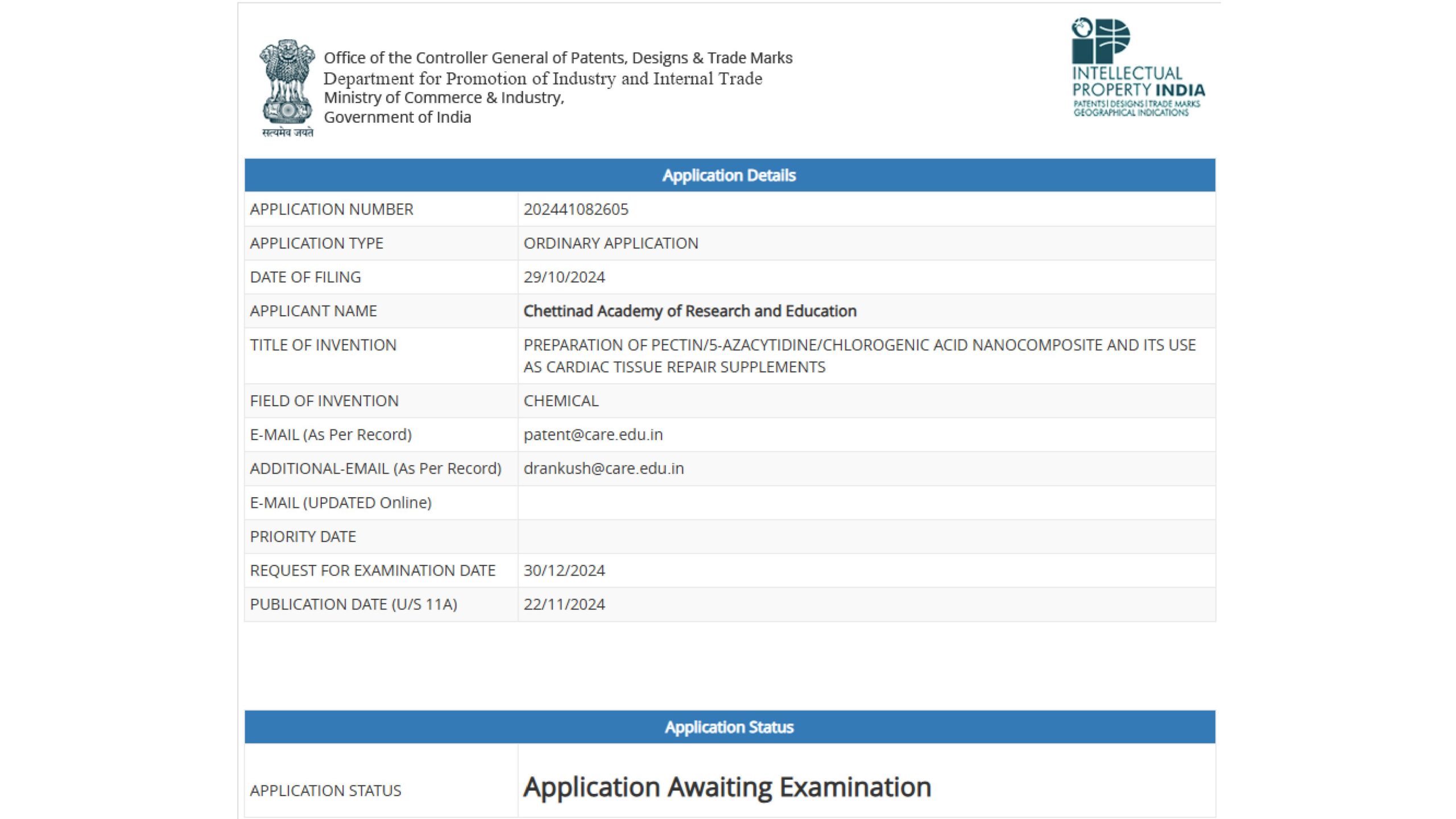
Task: Click request for examination date 30/12/2024
Action: [564, 570]
